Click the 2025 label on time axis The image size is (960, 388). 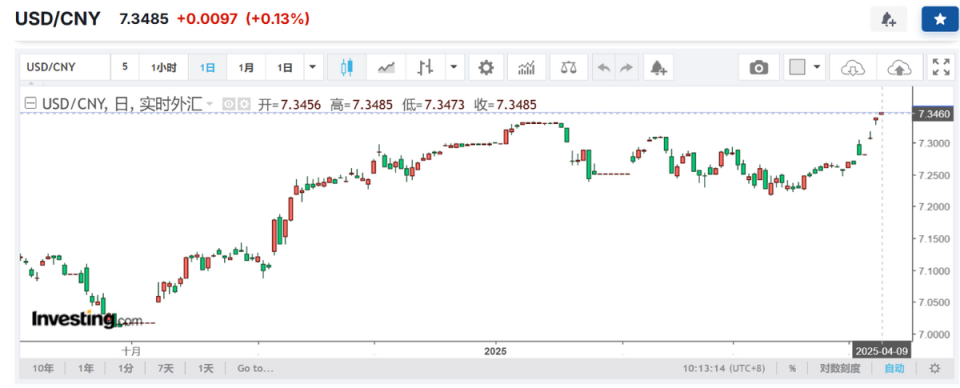pyautogui.click(x=495, y=352)
